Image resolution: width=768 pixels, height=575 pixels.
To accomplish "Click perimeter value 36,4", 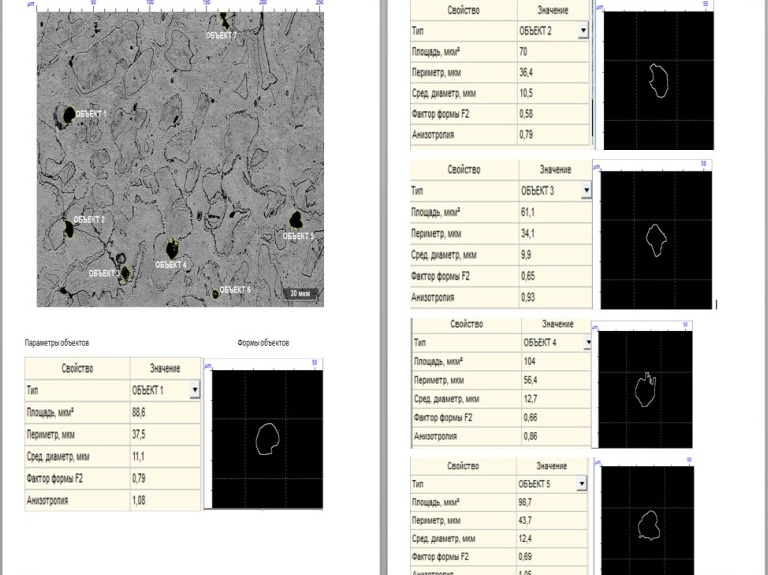I will [x=526, y=72].
